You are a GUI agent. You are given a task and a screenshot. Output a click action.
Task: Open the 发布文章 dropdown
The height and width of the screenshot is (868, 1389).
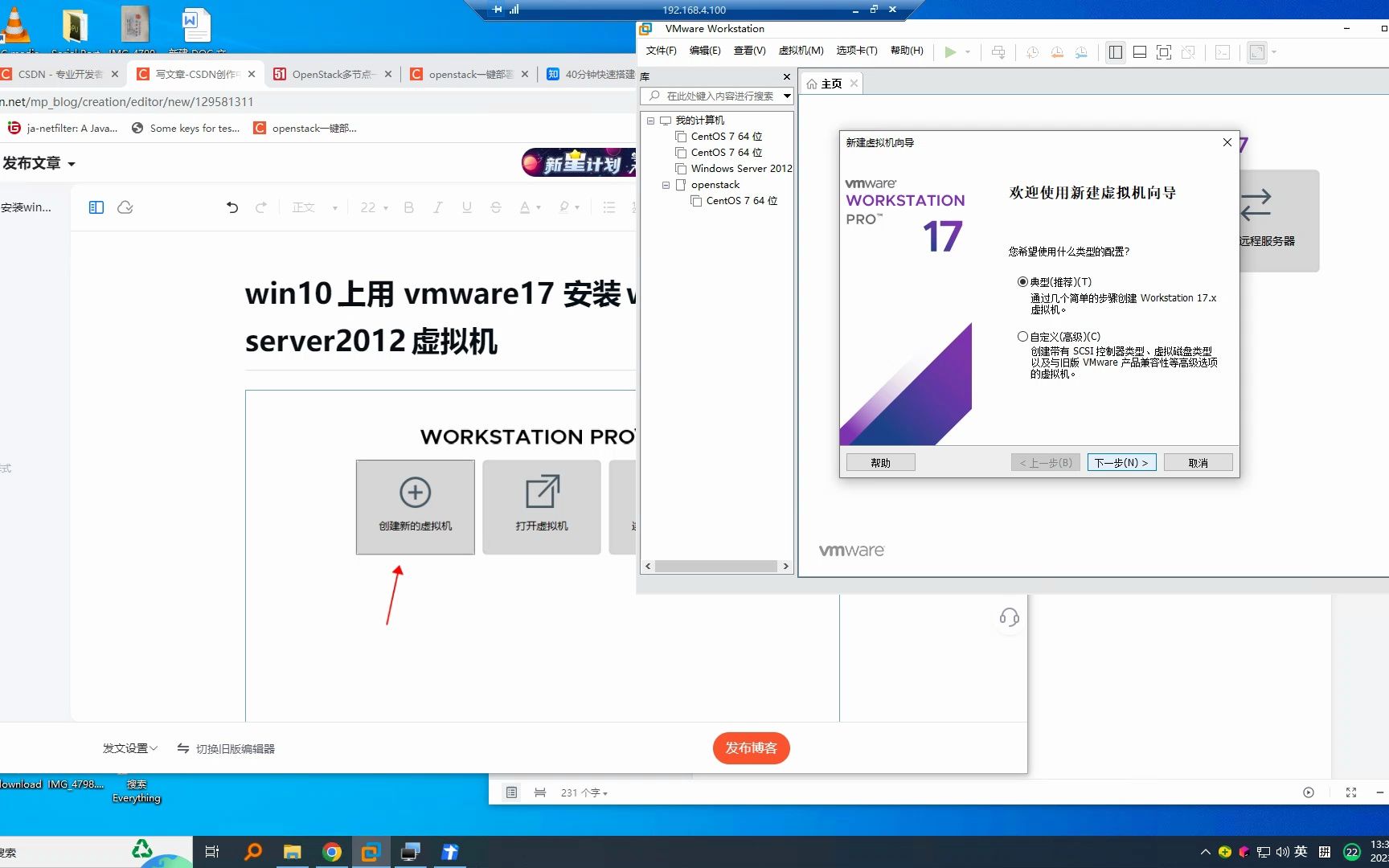[x=39, y=163]
